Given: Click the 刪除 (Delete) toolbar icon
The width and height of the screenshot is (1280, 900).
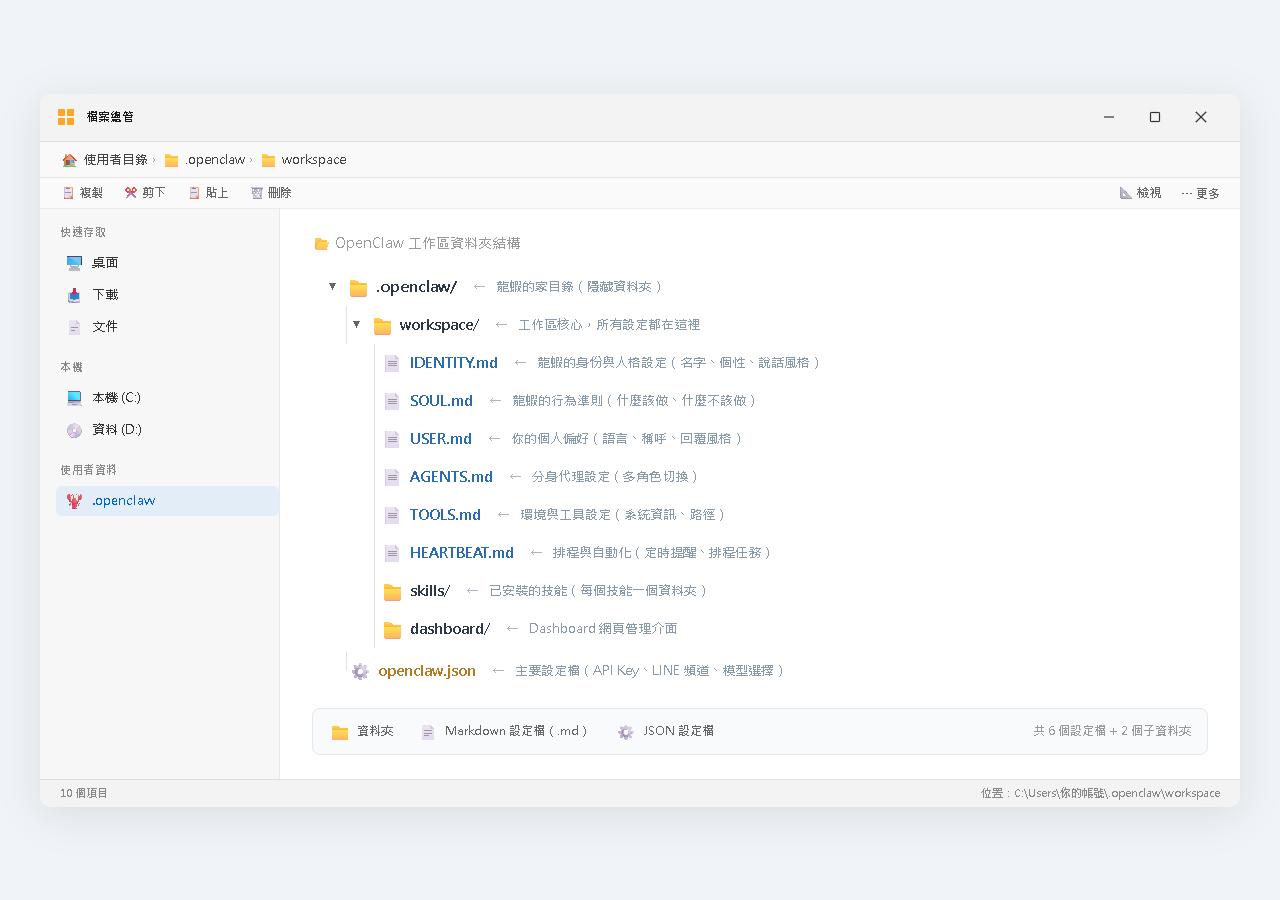Looking at the screenshot, I should point(255,192).
